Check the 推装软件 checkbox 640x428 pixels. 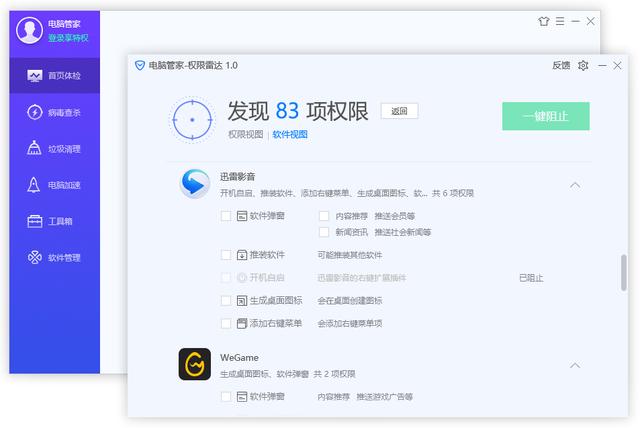coord(226,255)
